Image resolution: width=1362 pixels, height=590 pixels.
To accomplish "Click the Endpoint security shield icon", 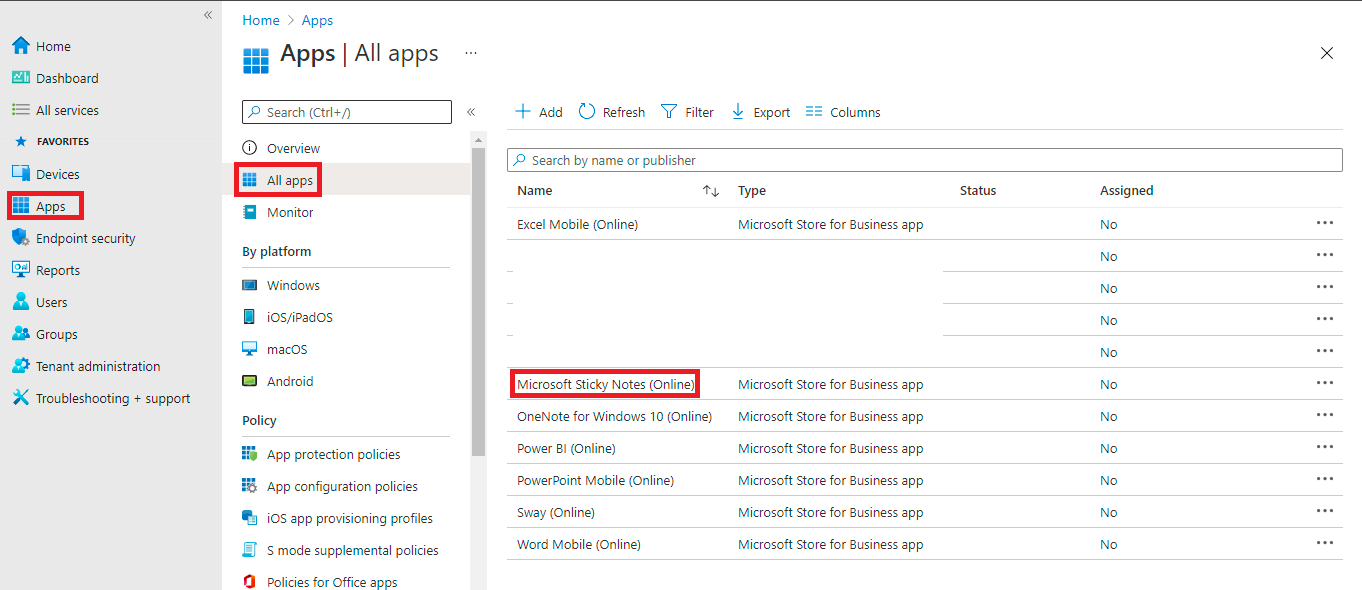I will (x=20, y=238).
